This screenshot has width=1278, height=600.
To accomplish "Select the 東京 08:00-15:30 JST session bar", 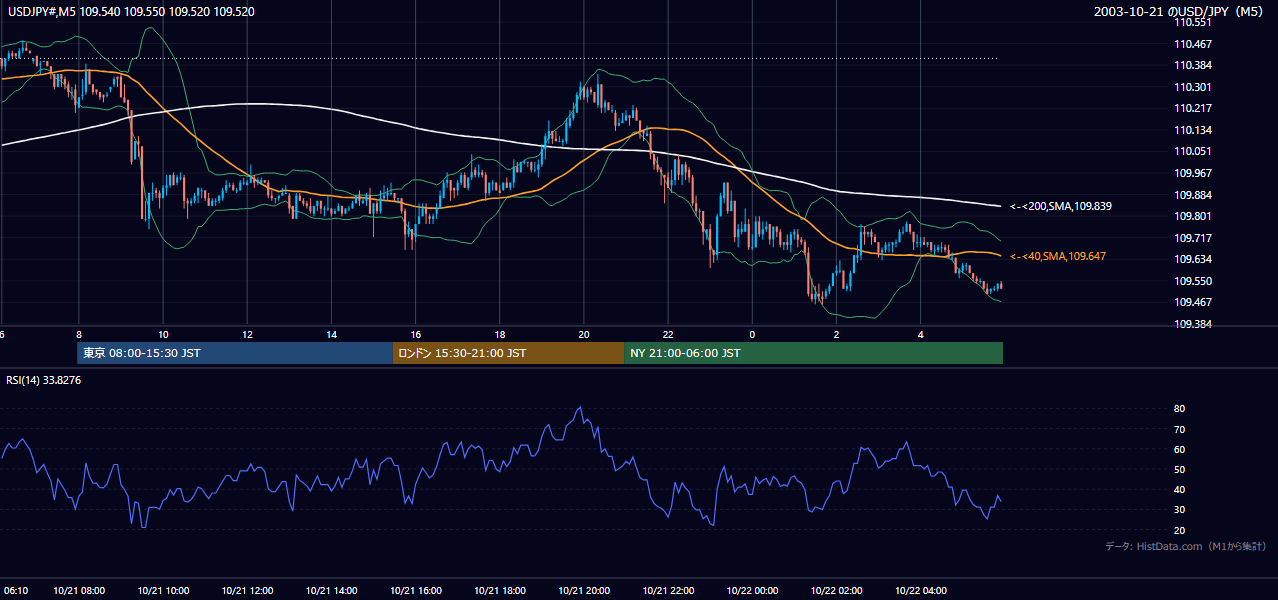I will (235, 353).
